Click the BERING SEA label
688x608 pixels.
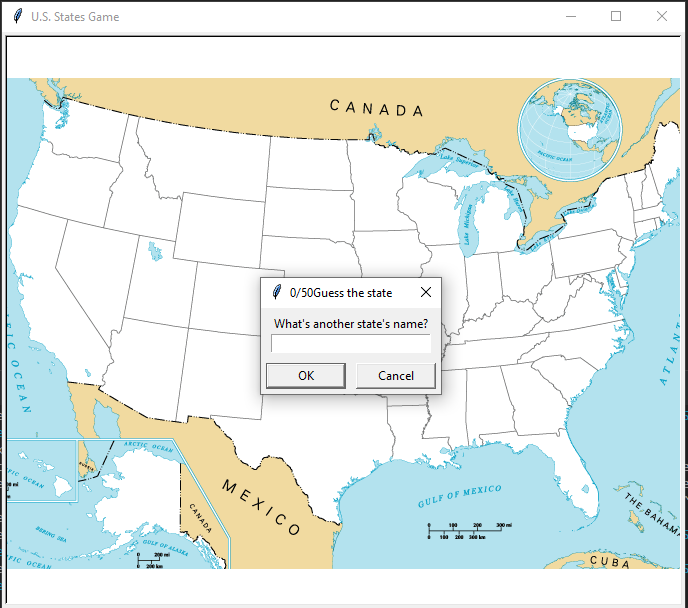tap(51, 533)
